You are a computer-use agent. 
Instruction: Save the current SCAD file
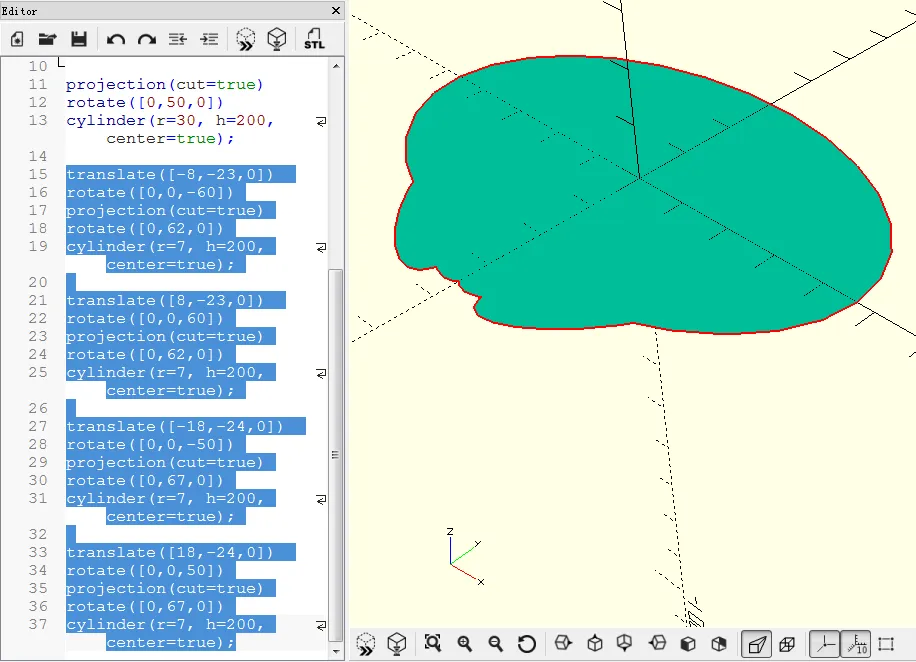tap(79, 39)
